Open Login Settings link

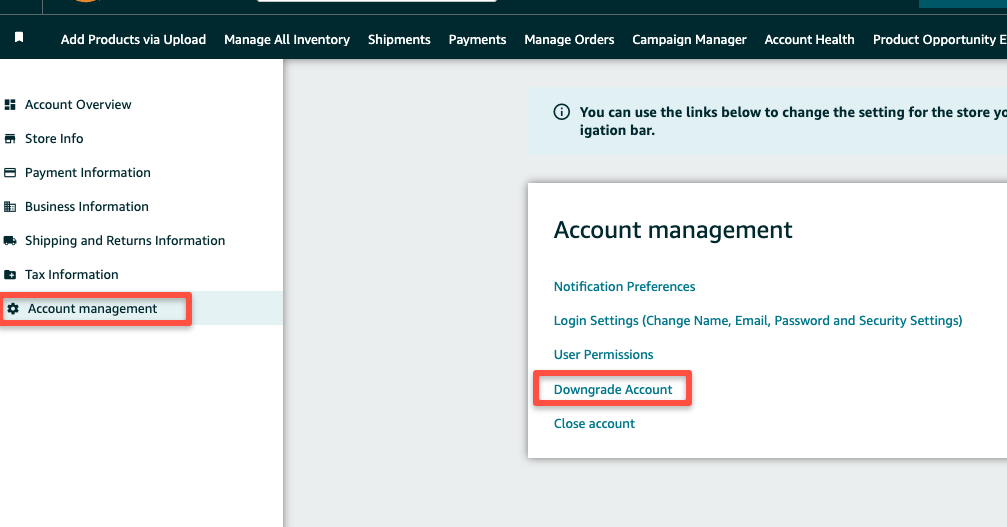pyautogui.click(x=758, y=321)
